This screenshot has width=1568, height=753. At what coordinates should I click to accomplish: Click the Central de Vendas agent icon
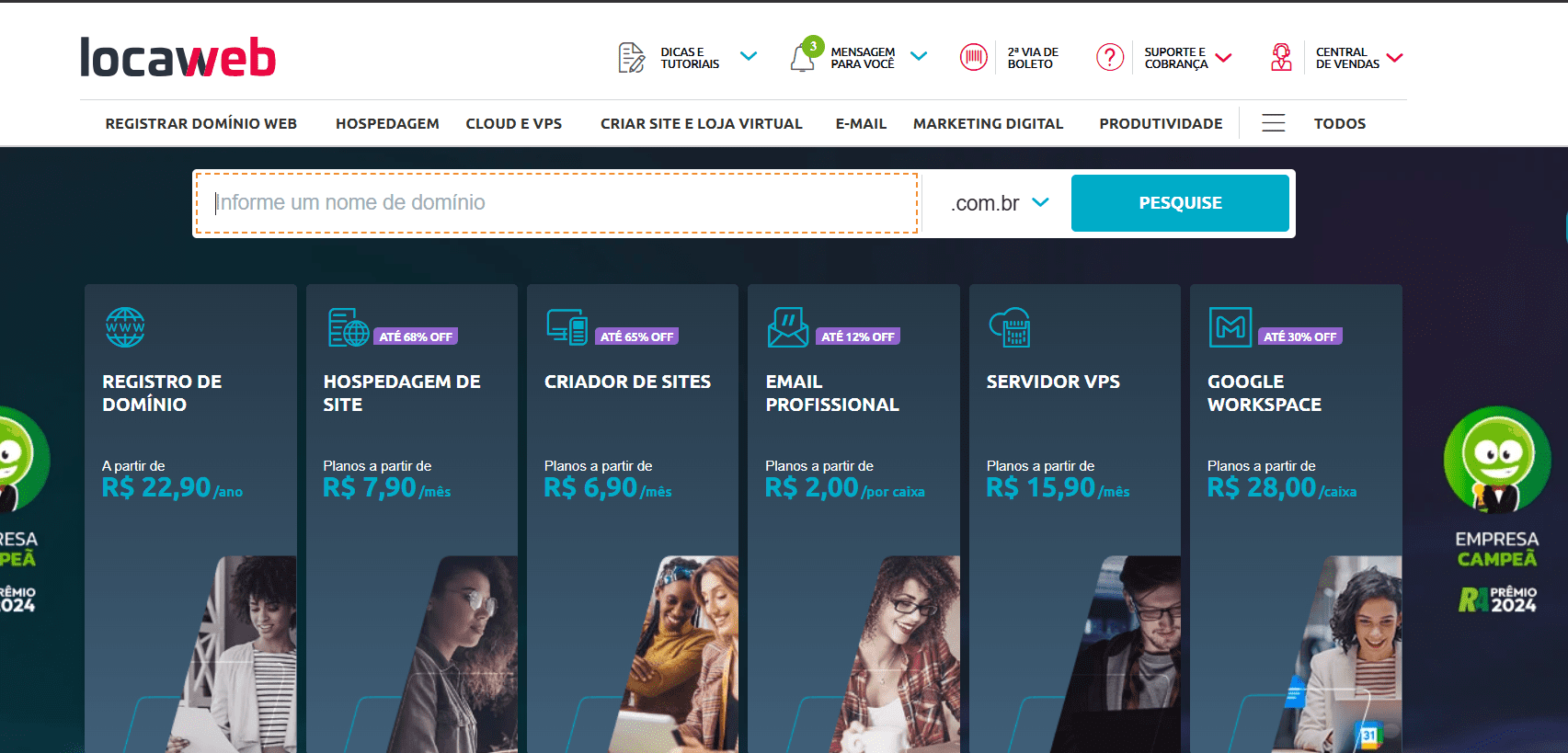tap(1281, 57)
